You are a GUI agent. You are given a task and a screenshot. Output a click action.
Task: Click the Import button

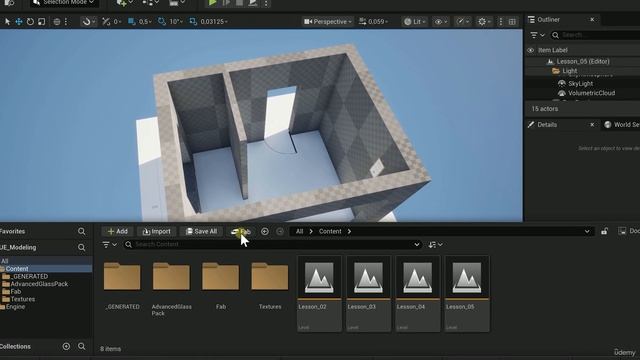(x=157, y=231)
